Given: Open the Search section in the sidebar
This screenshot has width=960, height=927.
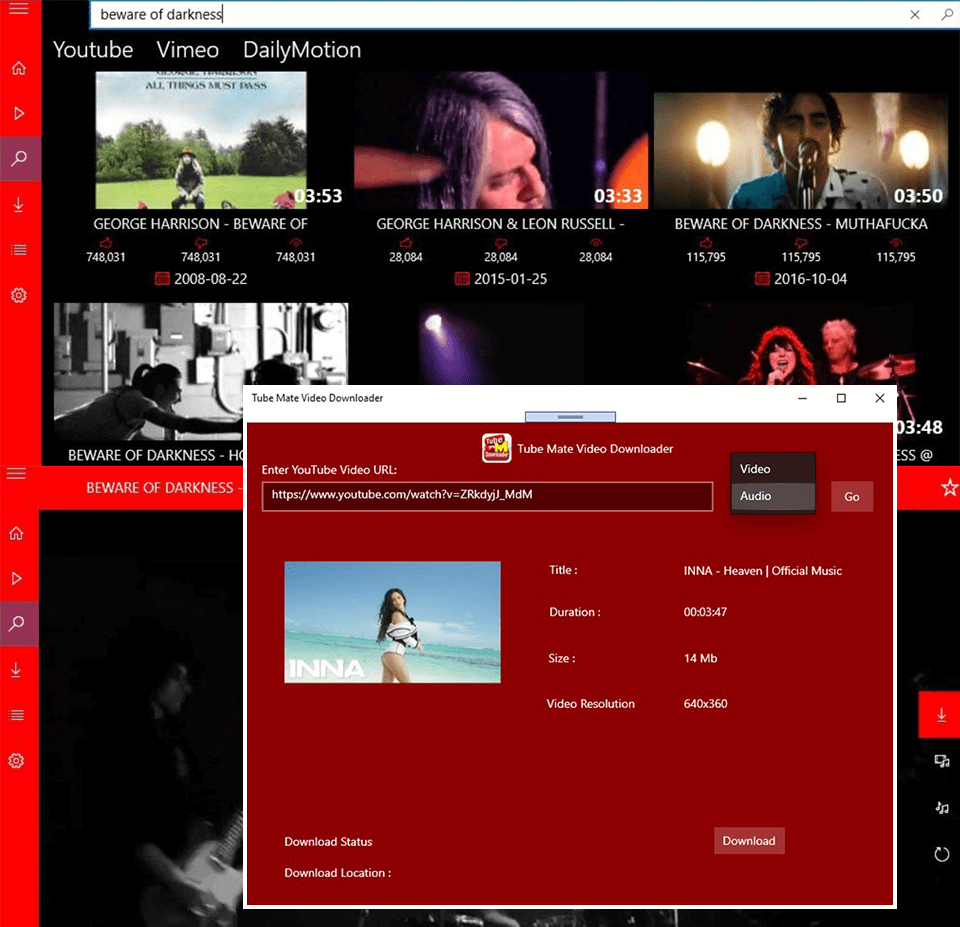Looking at the screenshot, I should tap(18, 157).
